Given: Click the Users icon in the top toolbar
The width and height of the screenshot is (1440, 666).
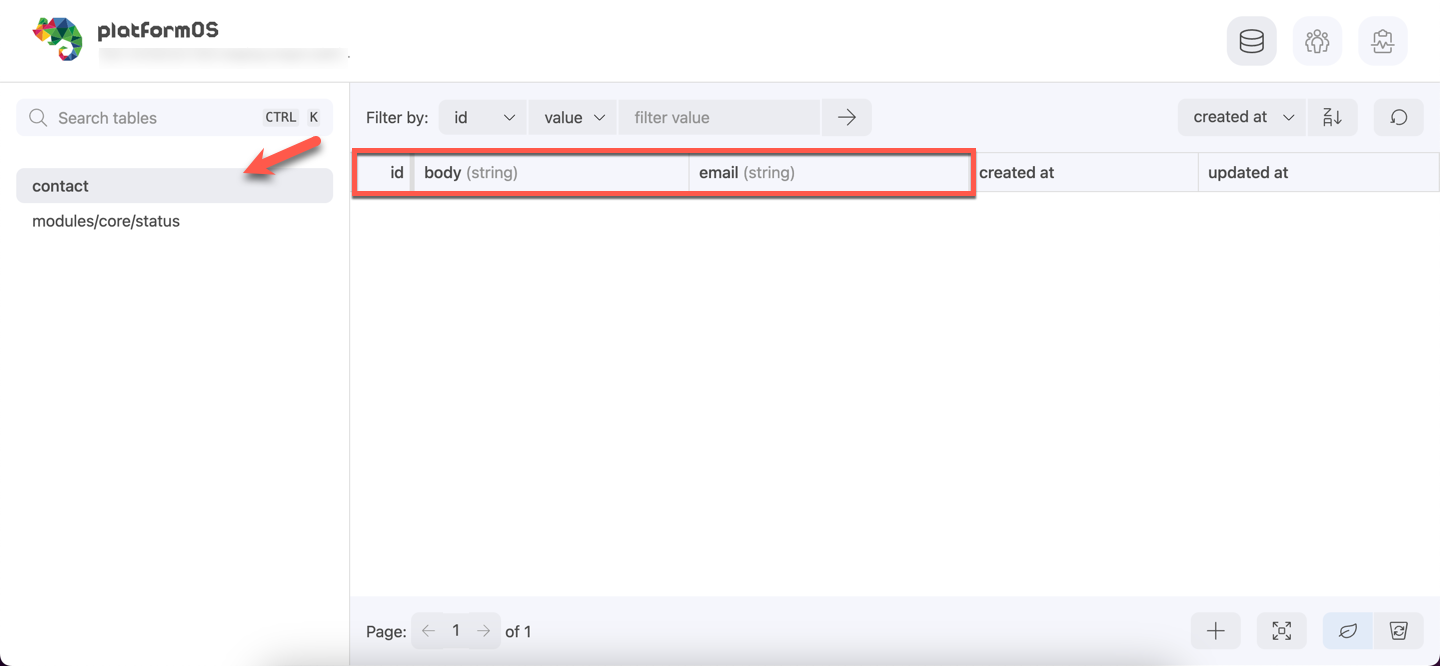Looking at the screenshot, I should 1317,40.
